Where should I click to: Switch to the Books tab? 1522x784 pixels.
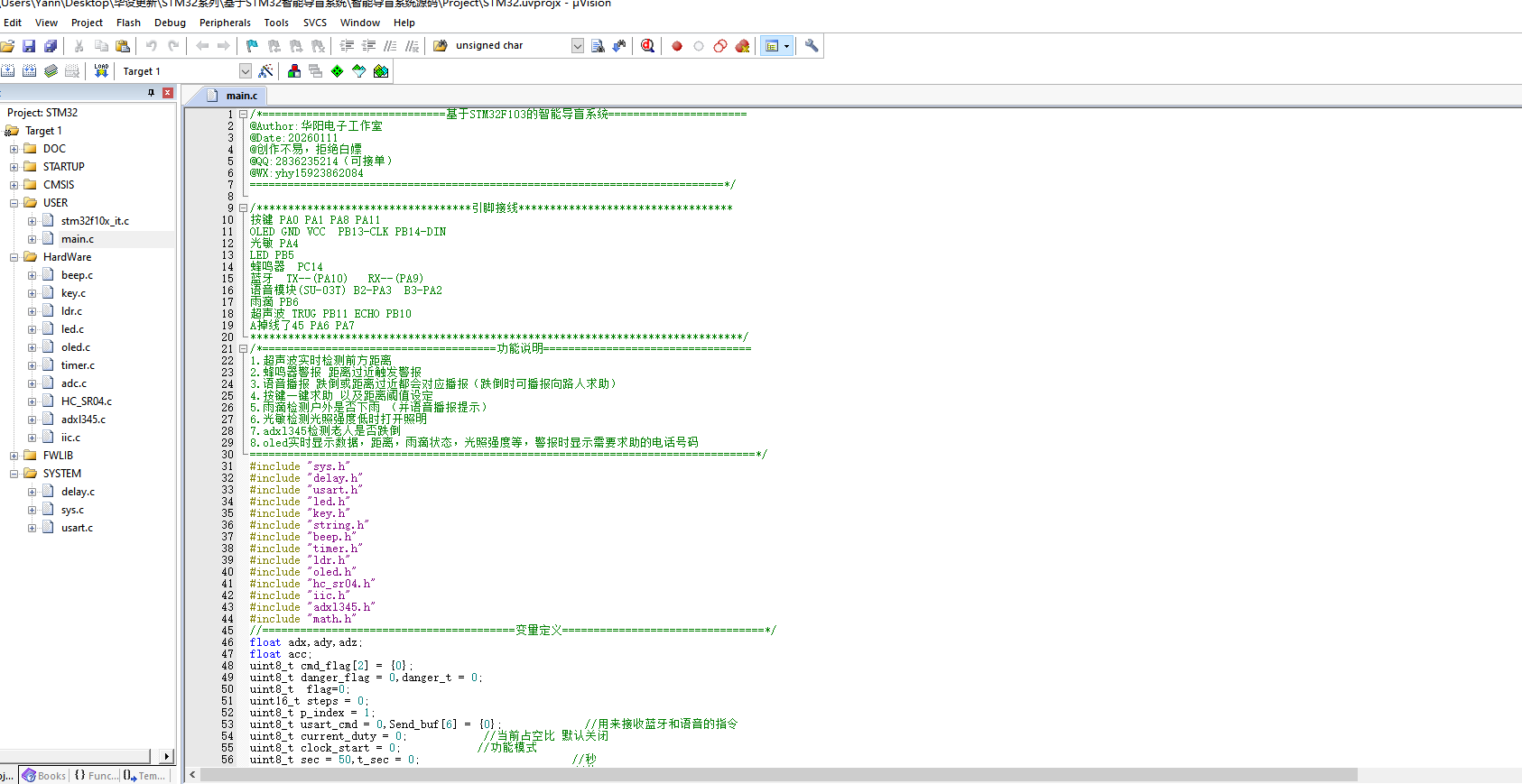tap(44, 776)
